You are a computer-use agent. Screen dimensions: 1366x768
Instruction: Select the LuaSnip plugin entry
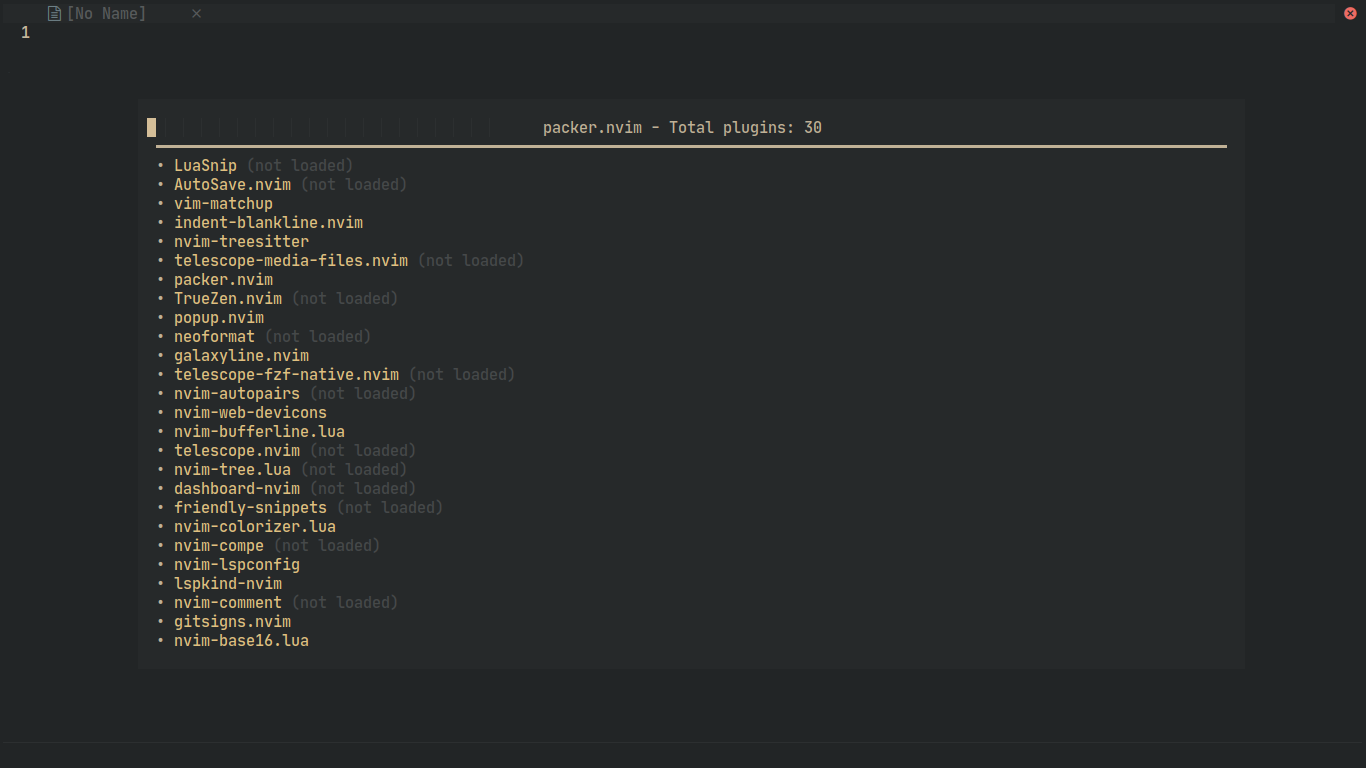pyautogui.click(x=205, y=165)
